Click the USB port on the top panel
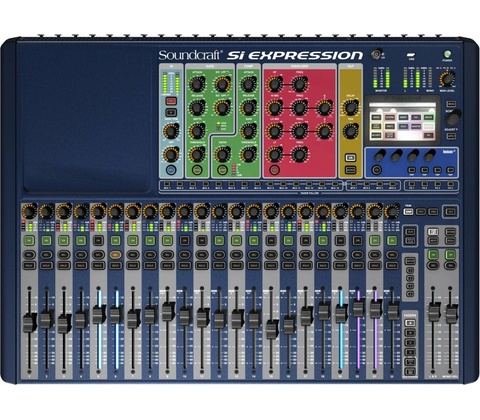This screenshot has height=420, width=480. 412,55
